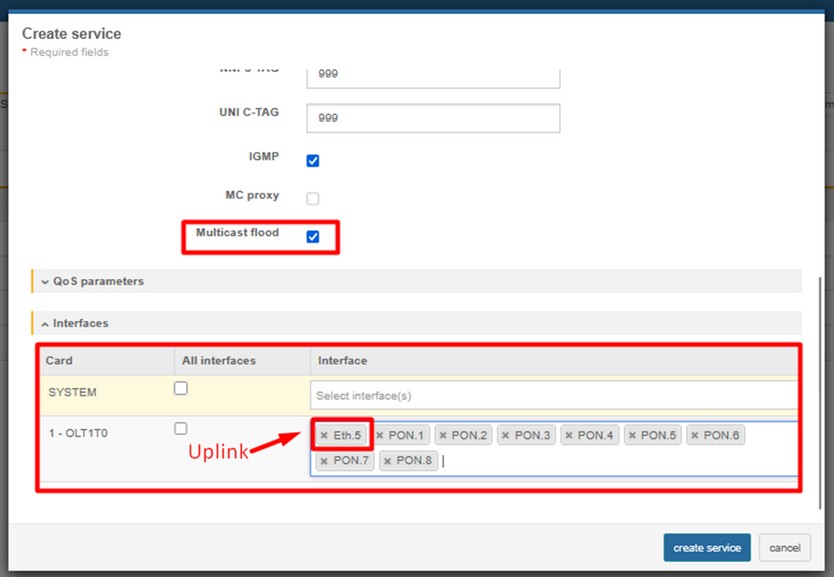Remove the PON.8 interface tag
Viewport: 834px width, 577px height.
coord(388,462)
